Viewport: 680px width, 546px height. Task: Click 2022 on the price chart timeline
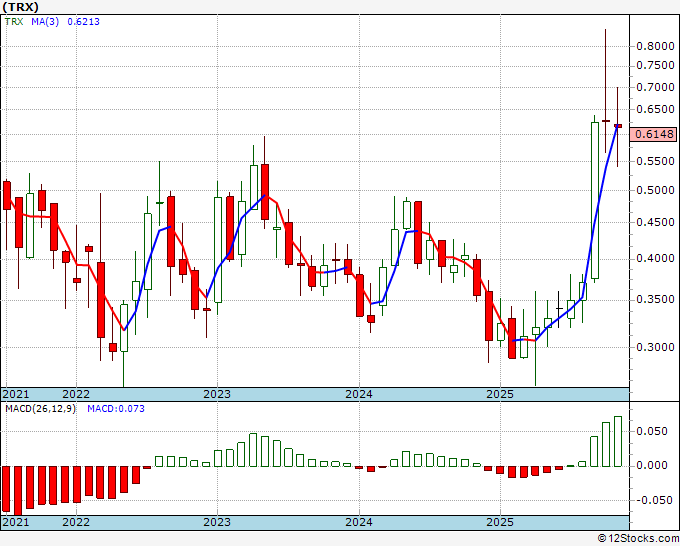(76, 394)
